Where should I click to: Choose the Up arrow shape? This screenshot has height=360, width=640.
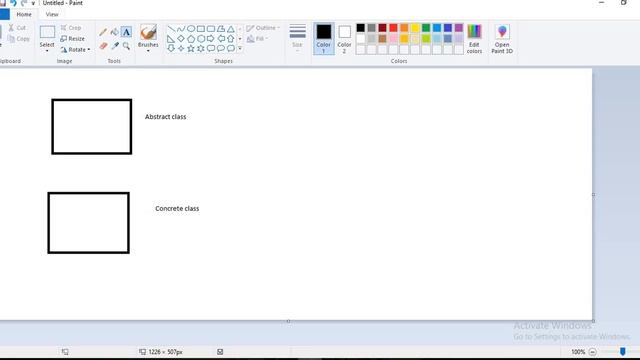[231, 39]
